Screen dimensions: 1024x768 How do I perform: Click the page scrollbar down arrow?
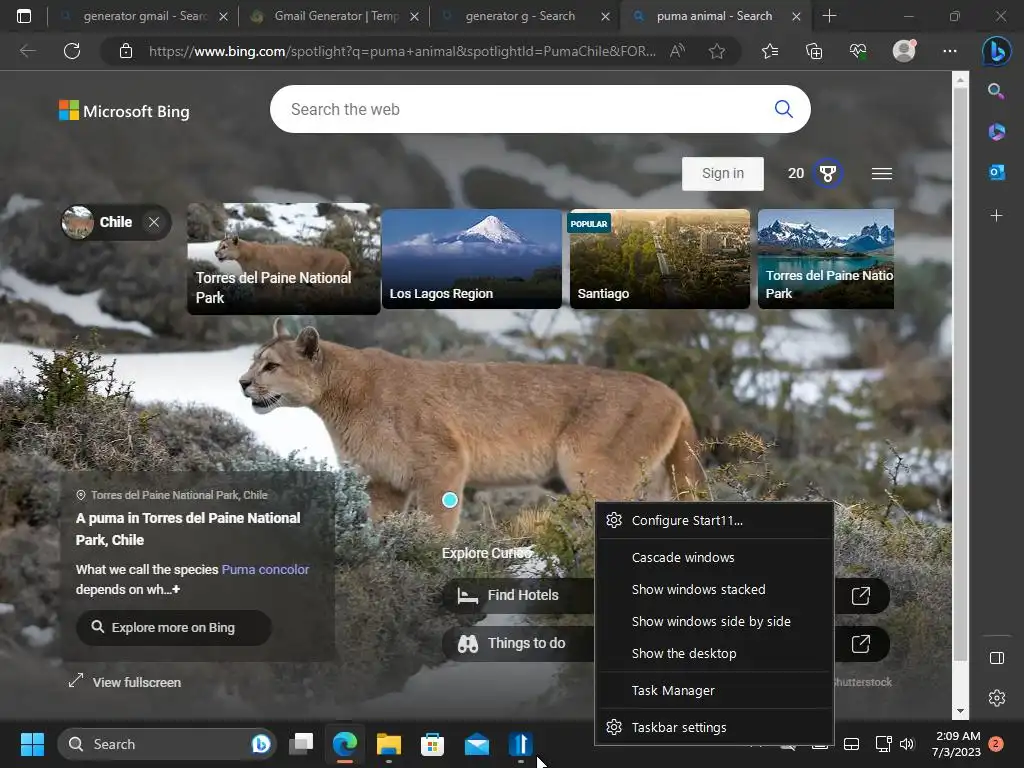[960, 711]
